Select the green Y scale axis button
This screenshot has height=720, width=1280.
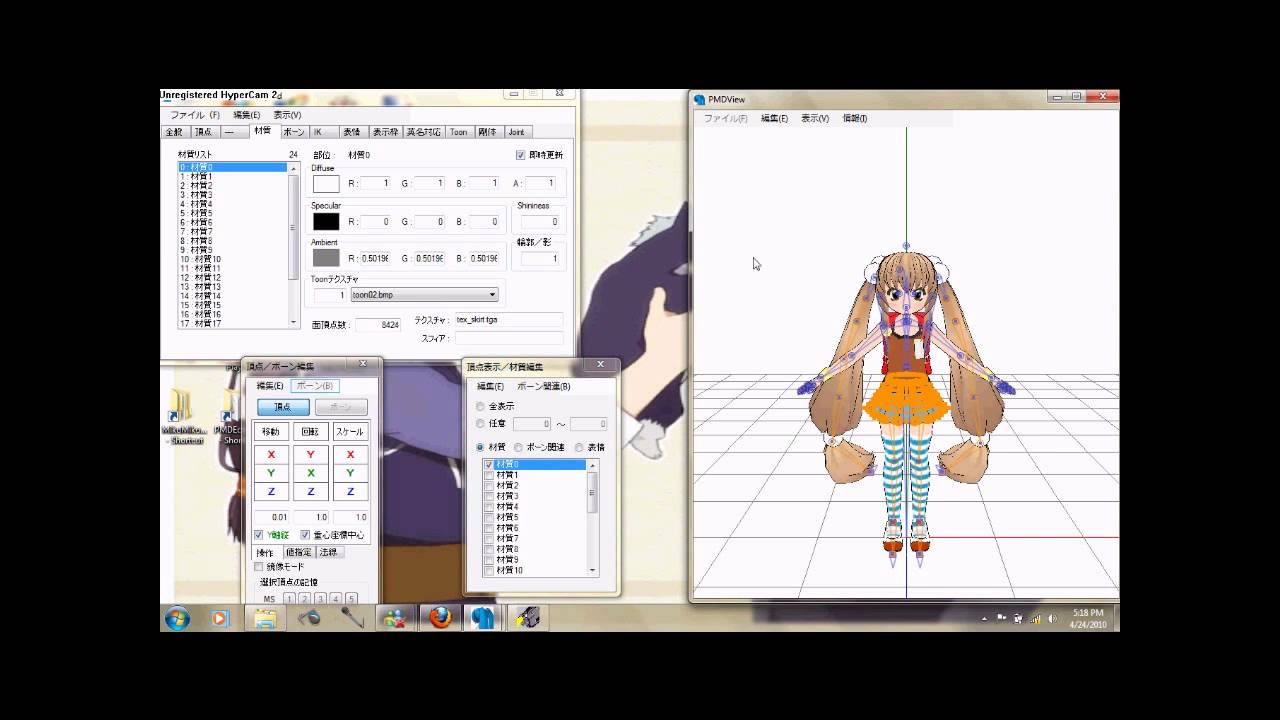coord(350,473)
